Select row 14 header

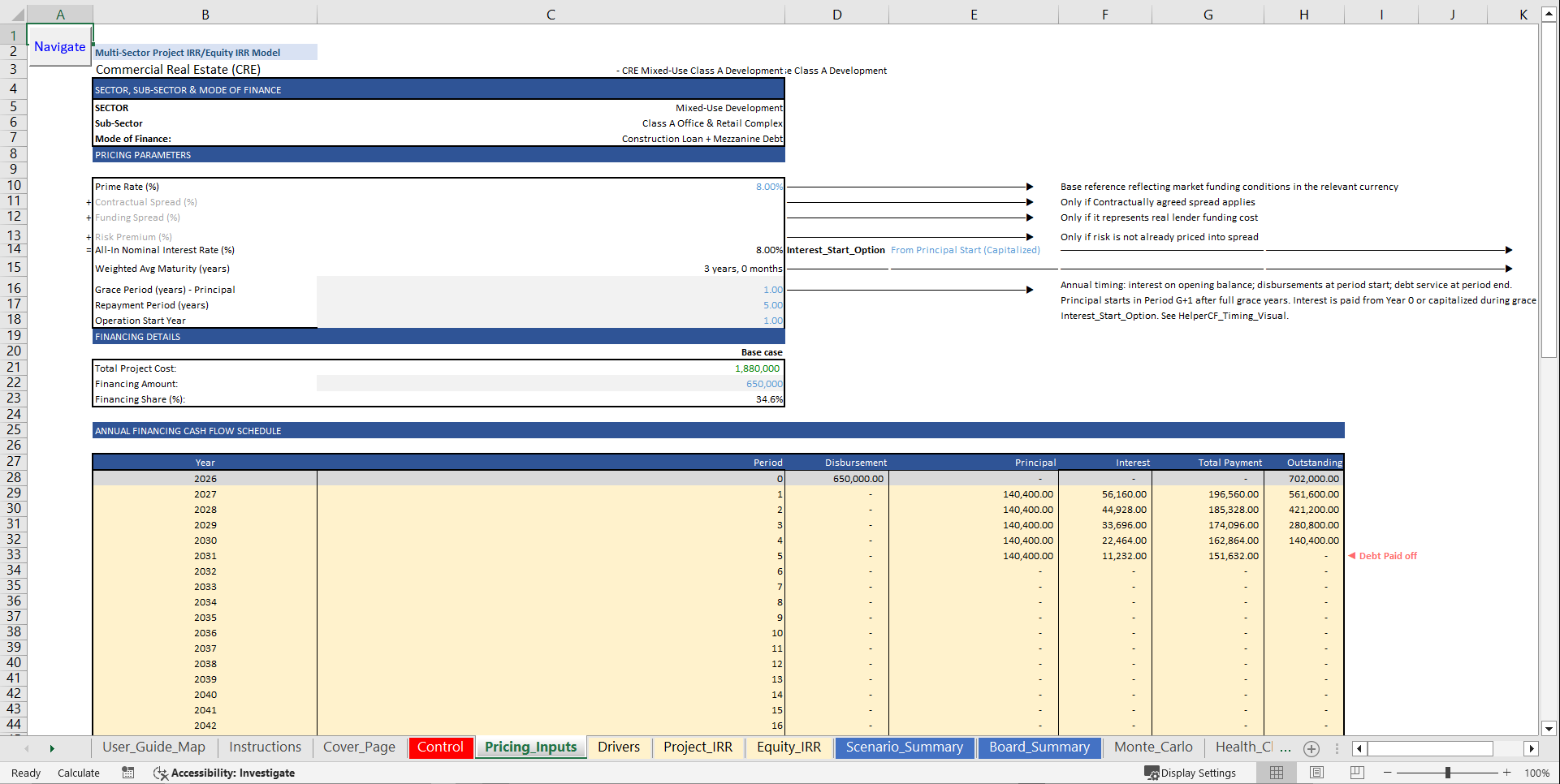coord(14,250)
